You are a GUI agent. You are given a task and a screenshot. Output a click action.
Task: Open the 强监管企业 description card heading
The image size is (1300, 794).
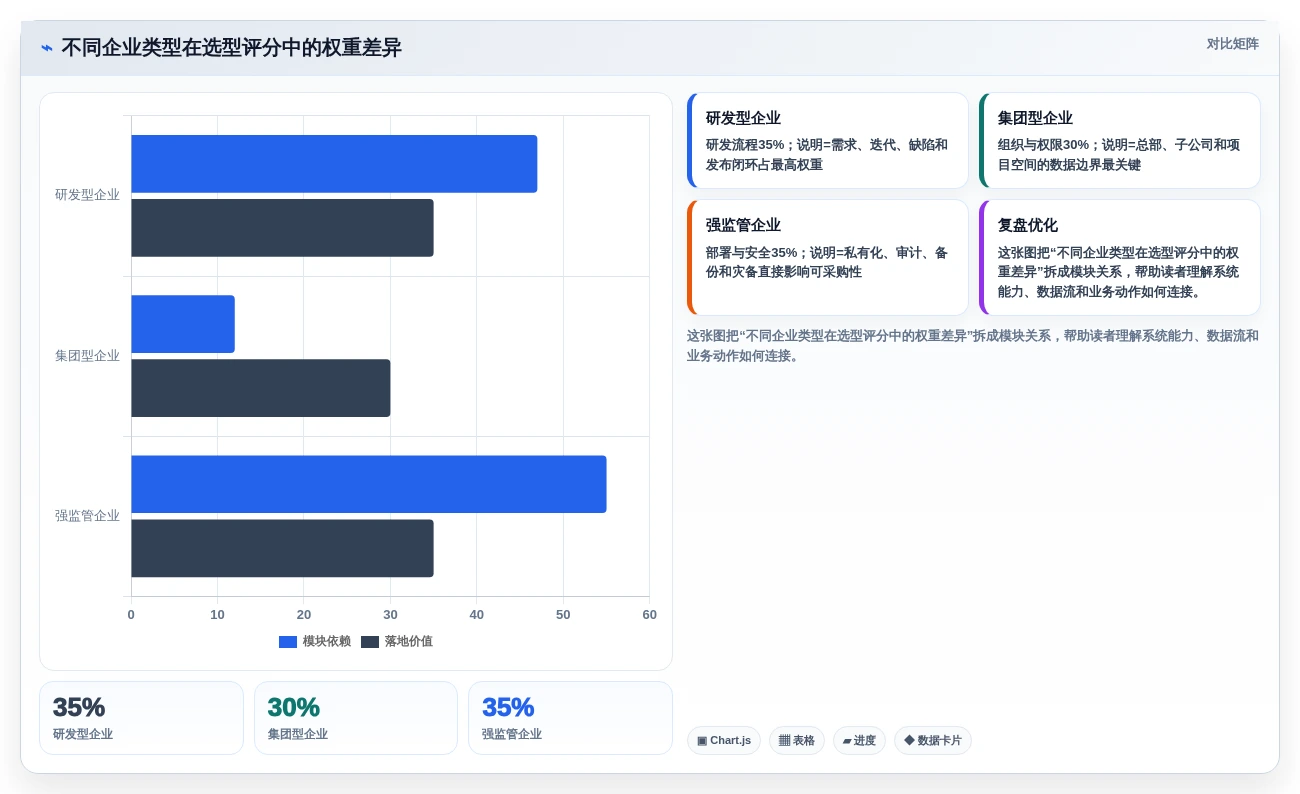coord(743,225)
